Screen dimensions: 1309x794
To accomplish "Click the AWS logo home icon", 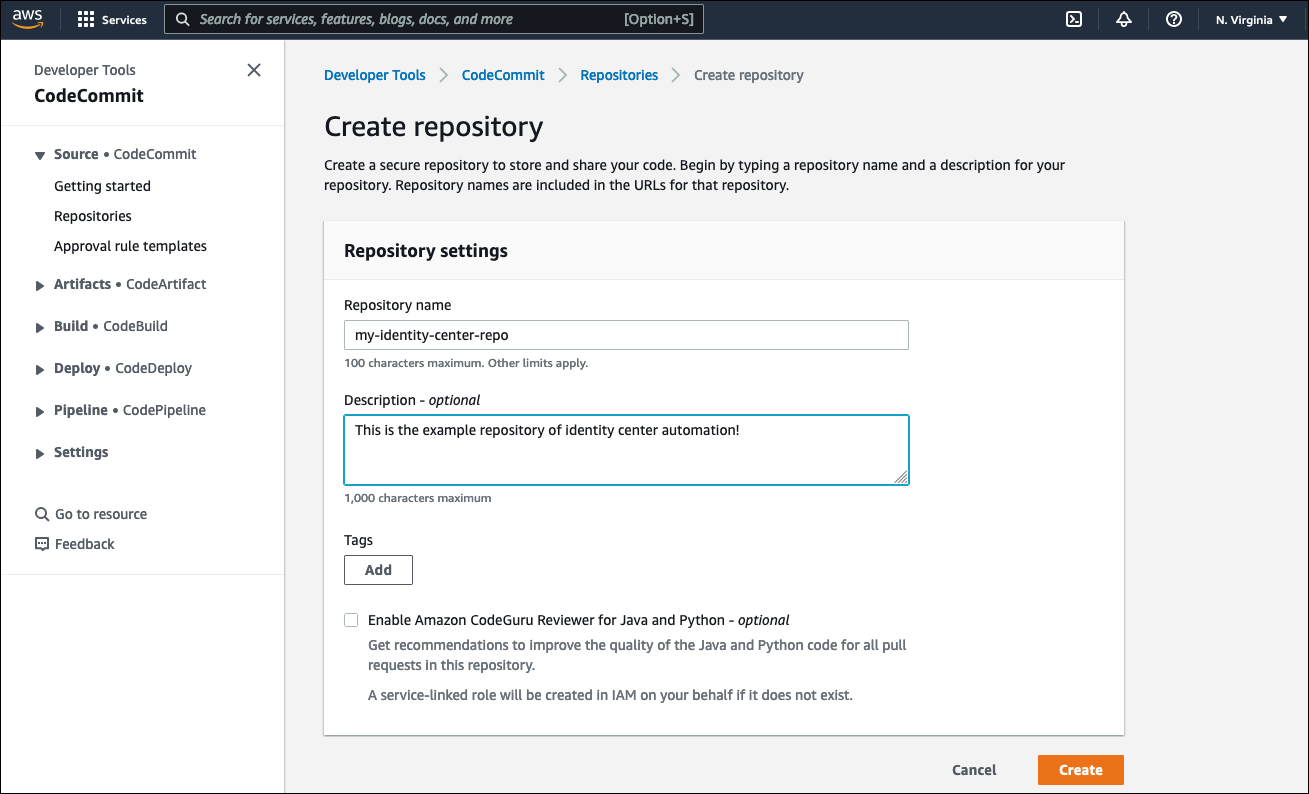I will point(28,19).
